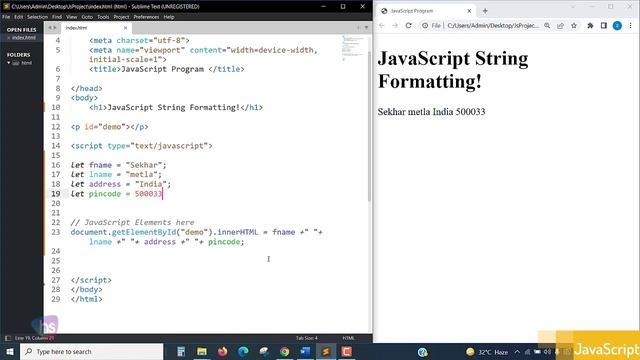Screen dimensions: 640x360
Task: Open Chrome profile avatar
Action: click(x=617, y=25)
